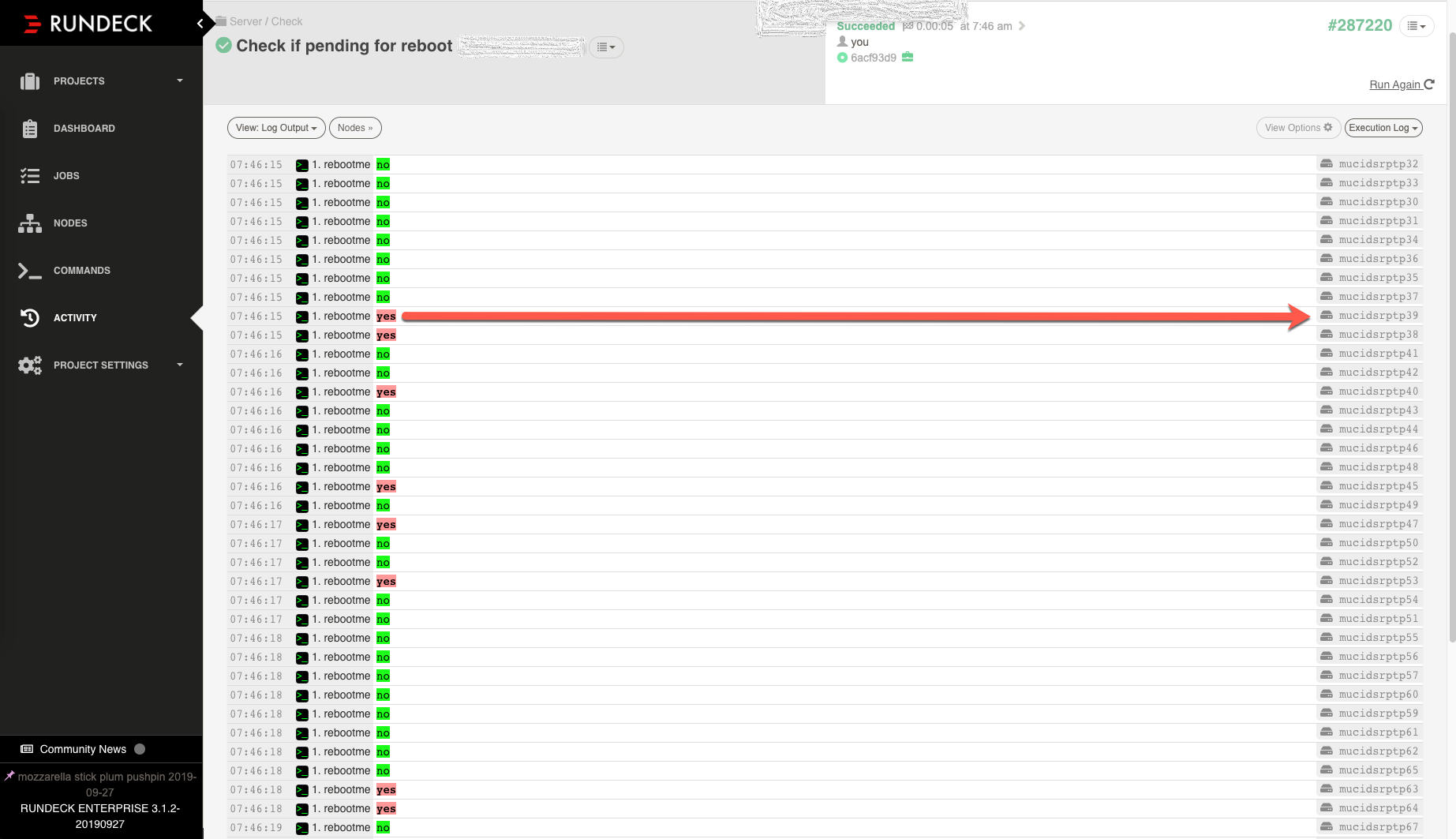Click the red yes badge pointed by the arrow
1456x839 pixels.
tap(386, 316)
